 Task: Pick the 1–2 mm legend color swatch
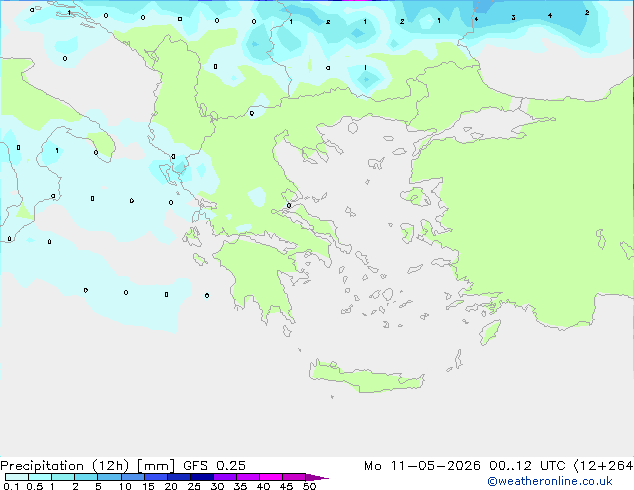coord(63,477)
